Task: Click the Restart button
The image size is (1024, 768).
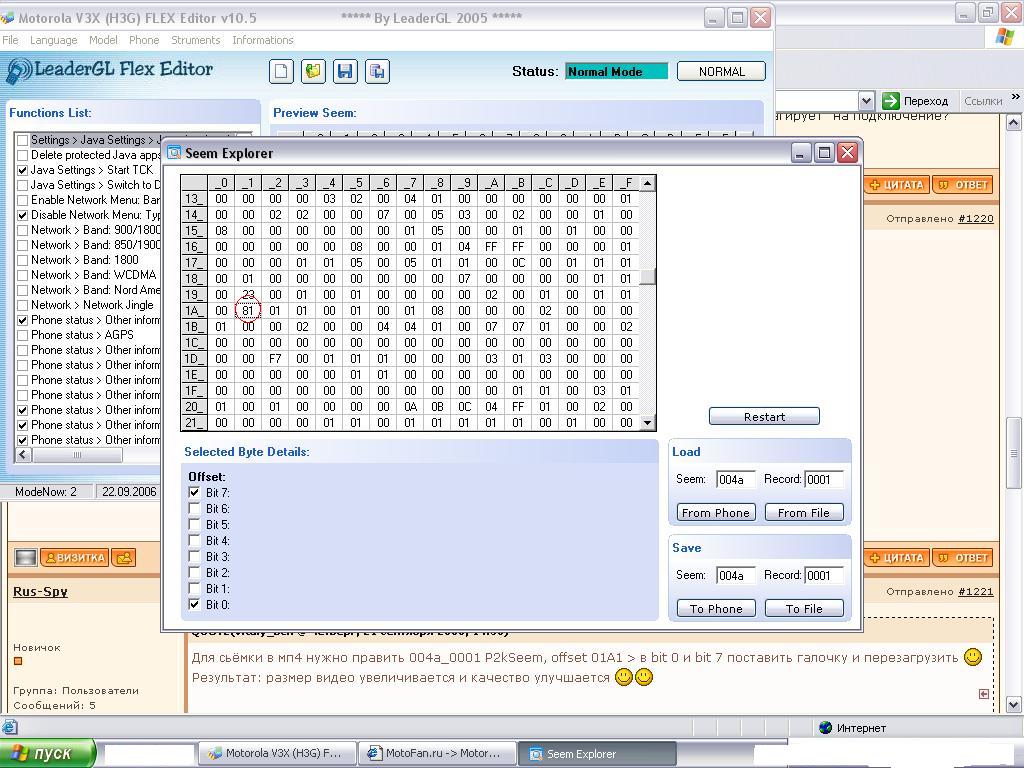Action: click(764, 417)
